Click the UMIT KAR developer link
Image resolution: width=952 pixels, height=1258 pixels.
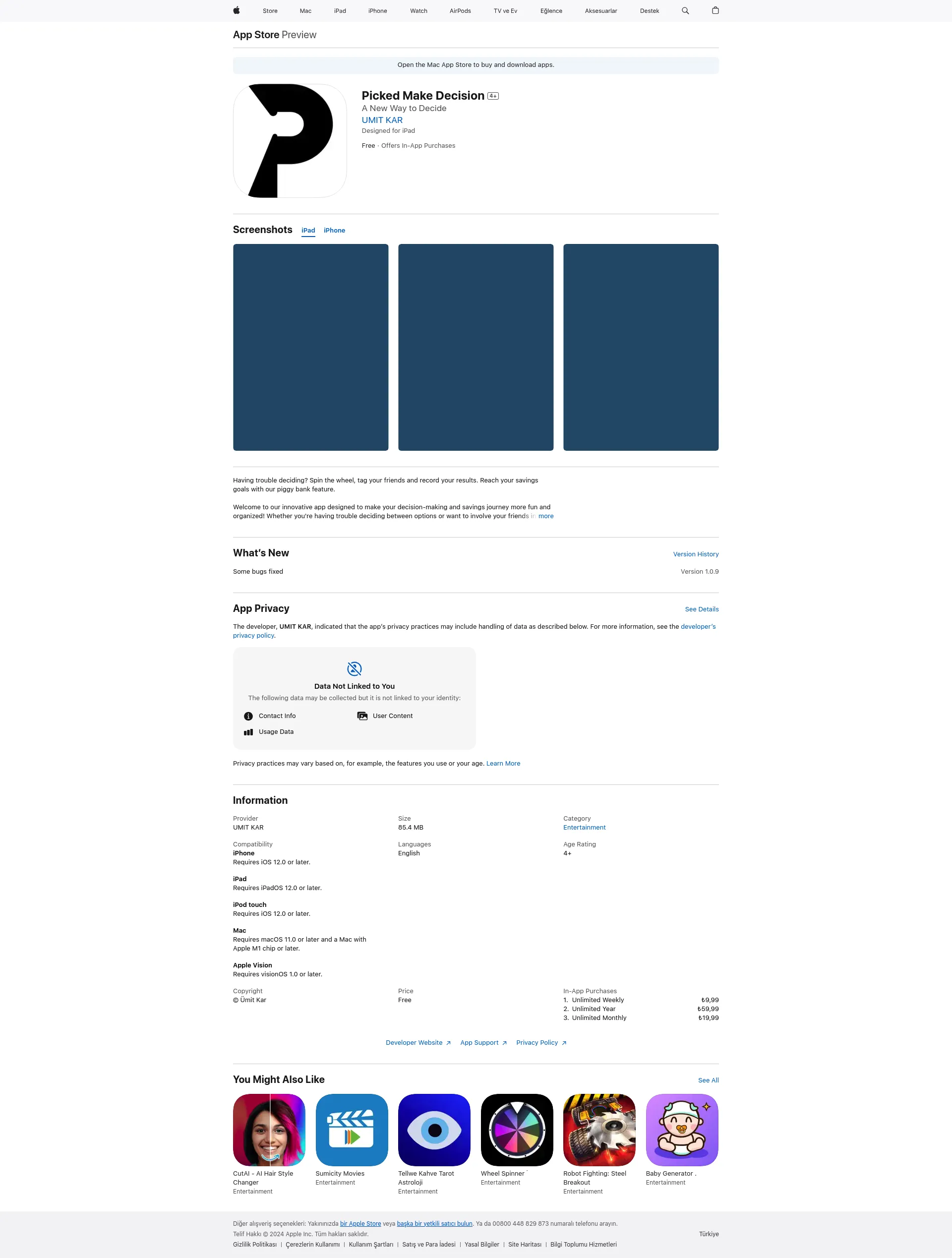coord(382,120)
